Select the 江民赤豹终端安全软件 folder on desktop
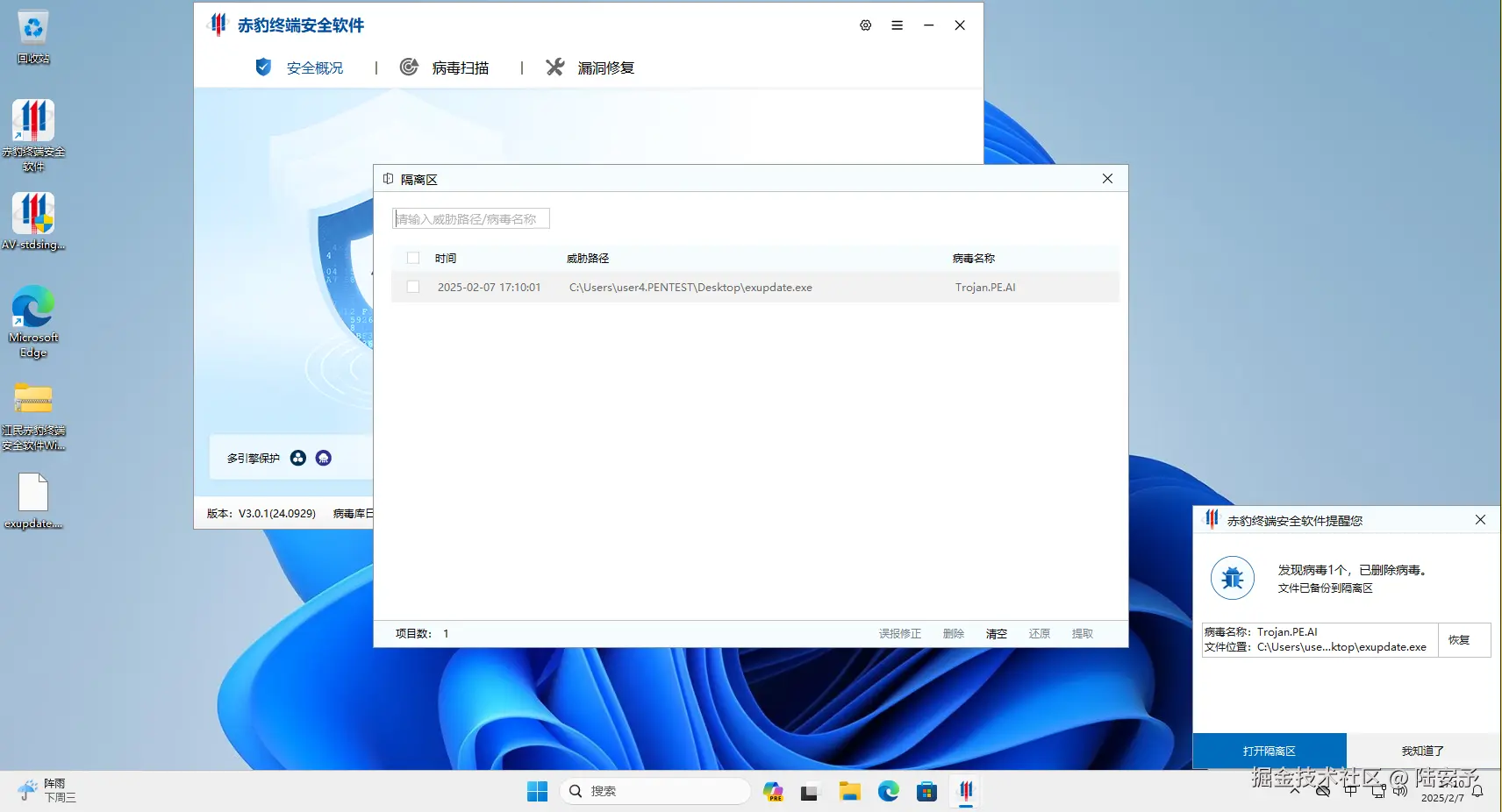Image resolution: width=1502 pixels, height=812 pixels. 33,417
